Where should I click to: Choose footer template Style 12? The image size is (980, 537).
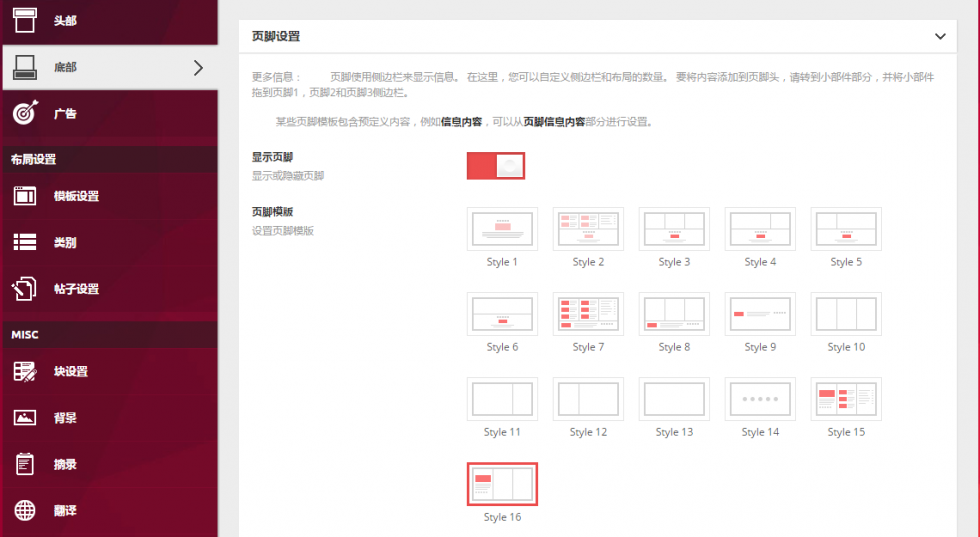click(x=588, y=399)
